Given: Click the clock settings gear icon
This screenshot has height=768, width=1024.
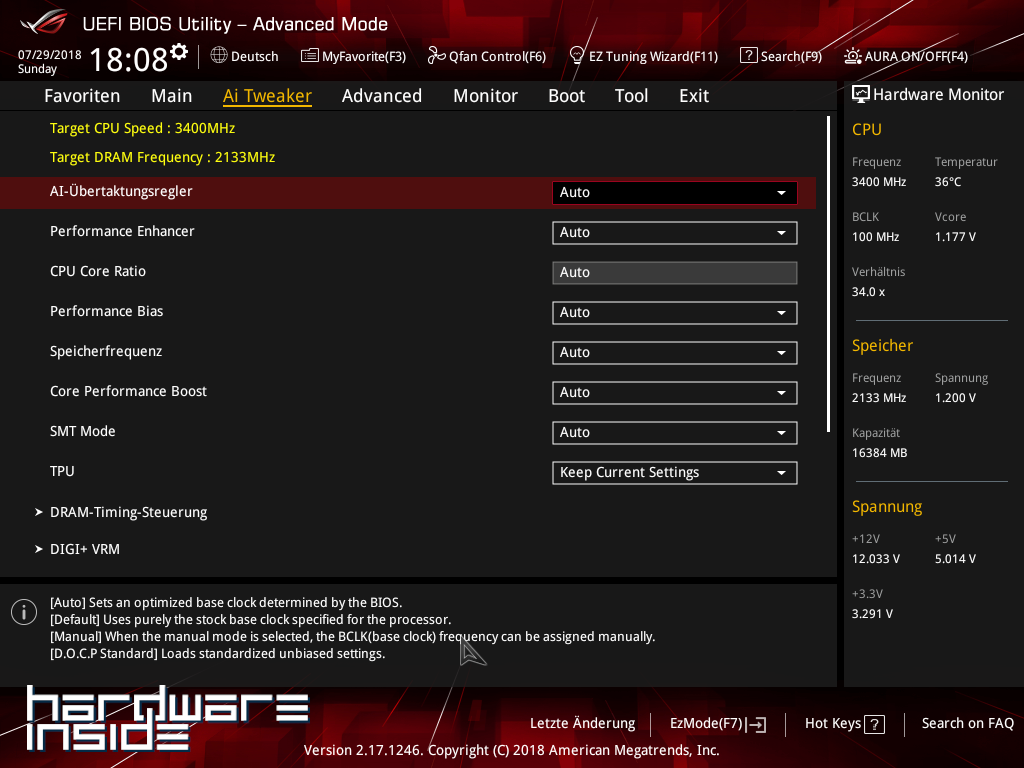Looking at the screenshot, I should (x=179, y=52).
